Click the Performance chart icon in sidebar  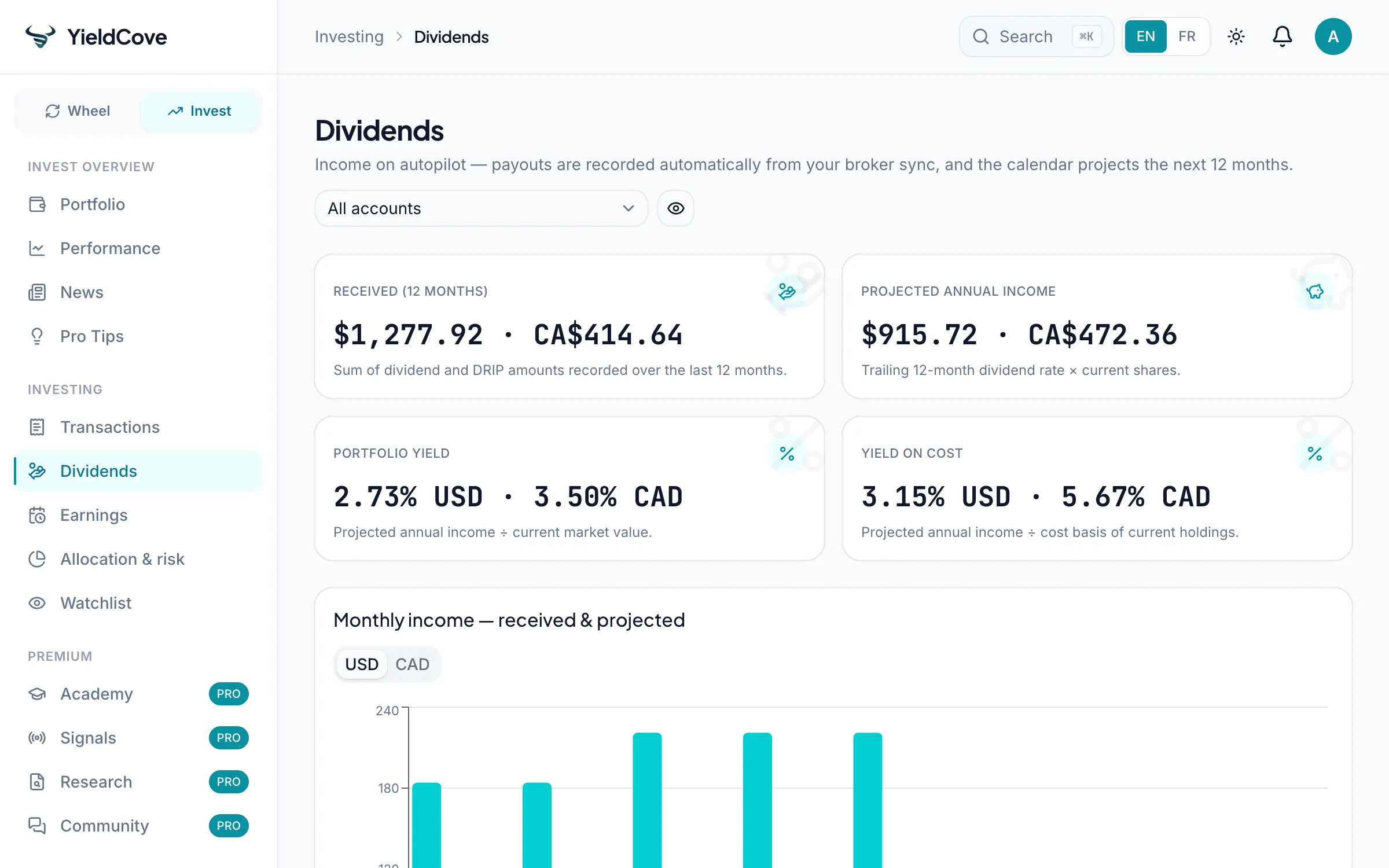[37, 248]
